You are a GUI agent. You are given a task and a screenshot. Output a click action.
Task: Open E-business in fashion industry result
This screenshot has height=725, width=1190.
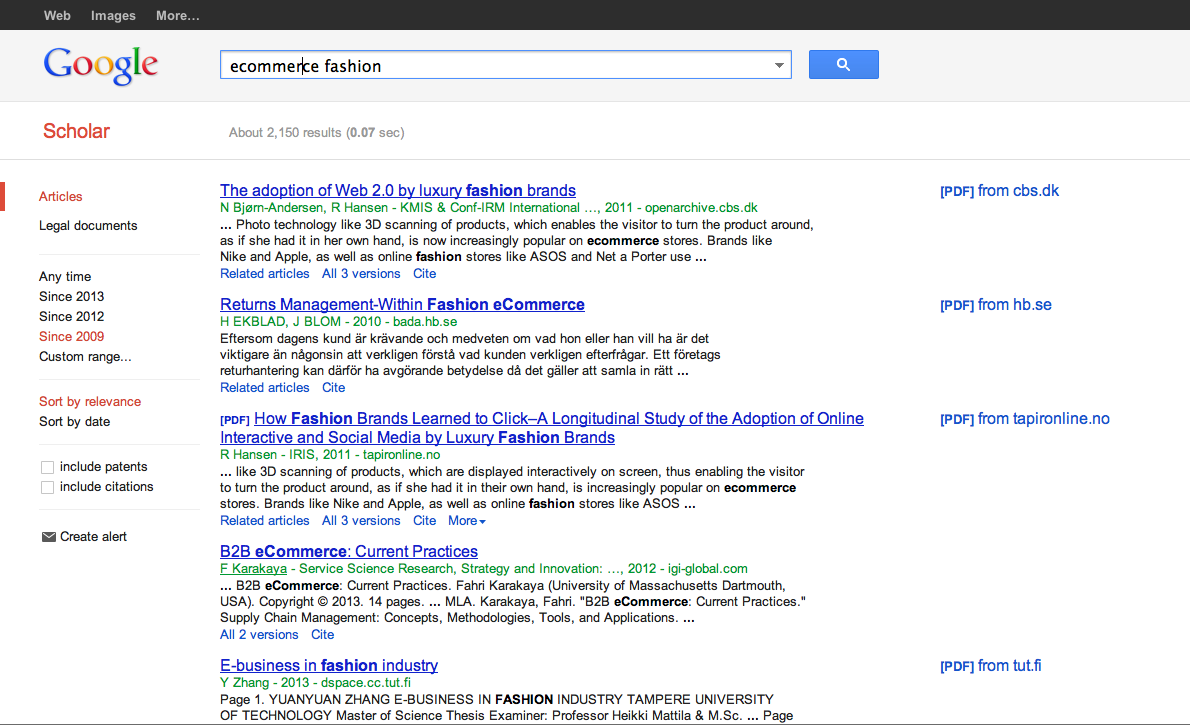pyautogui.click(x=329, y=665)
